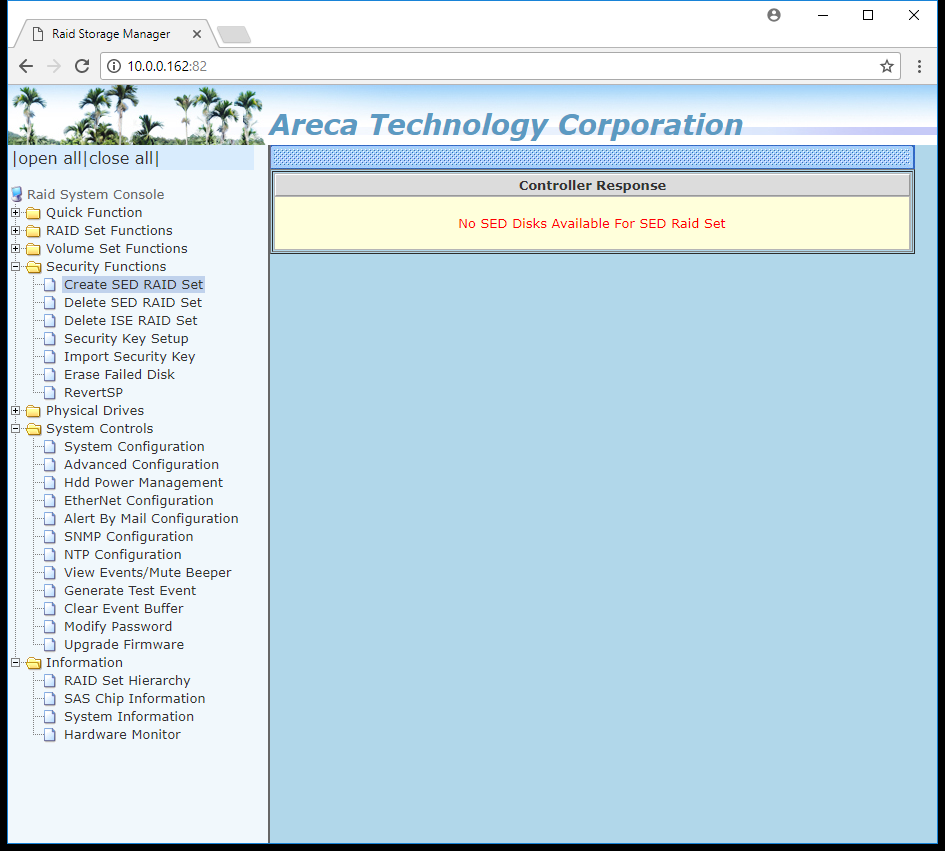Click the 'open all' link
Viewport: 945px width, 851px height.
coord(49,159)
